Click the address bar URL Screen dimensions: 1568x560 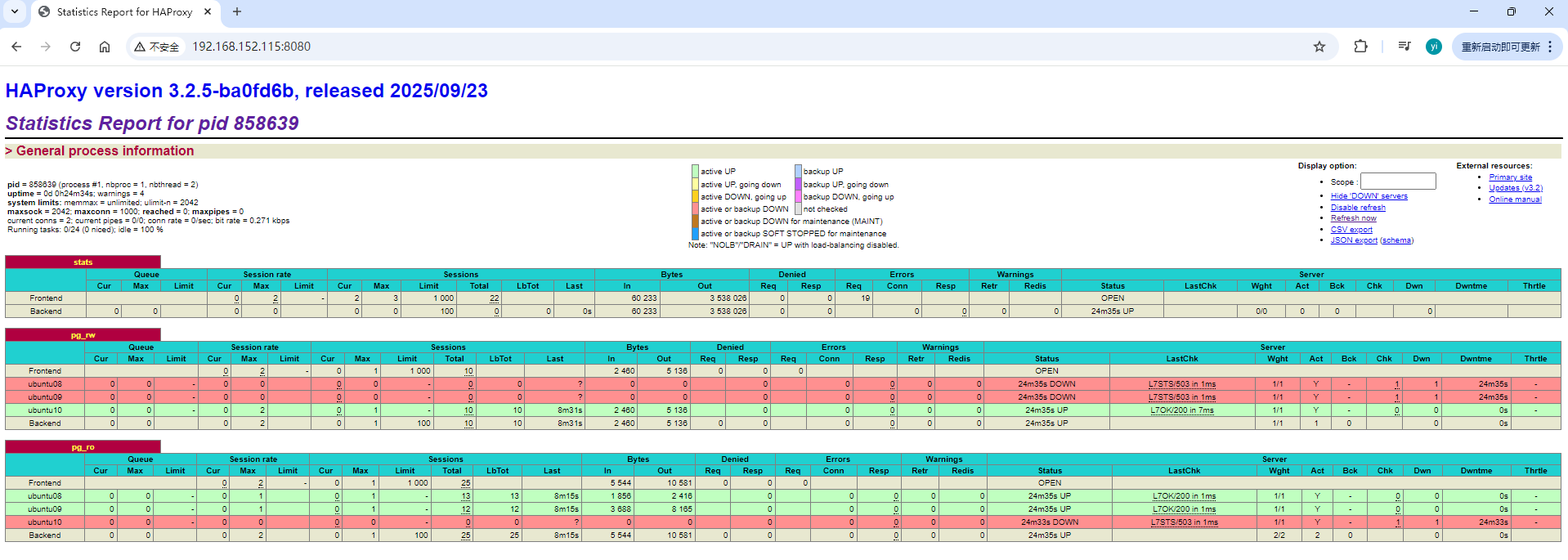(x=251, y=47)
